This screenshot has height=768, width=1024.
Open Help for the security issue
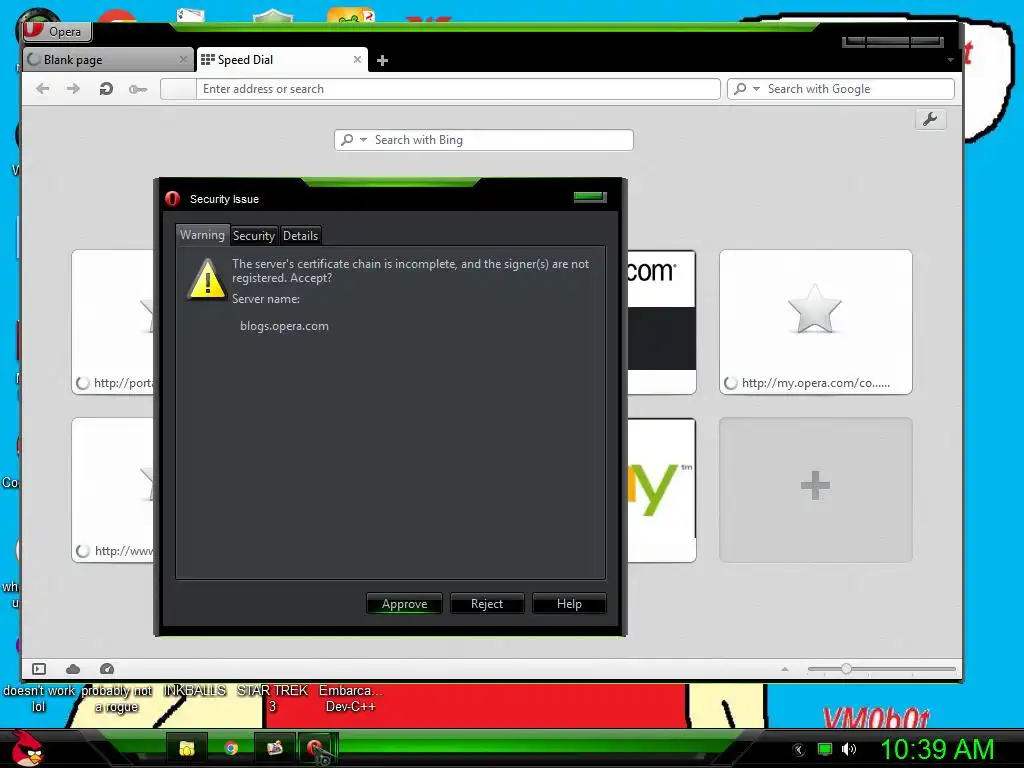point(569,604)
